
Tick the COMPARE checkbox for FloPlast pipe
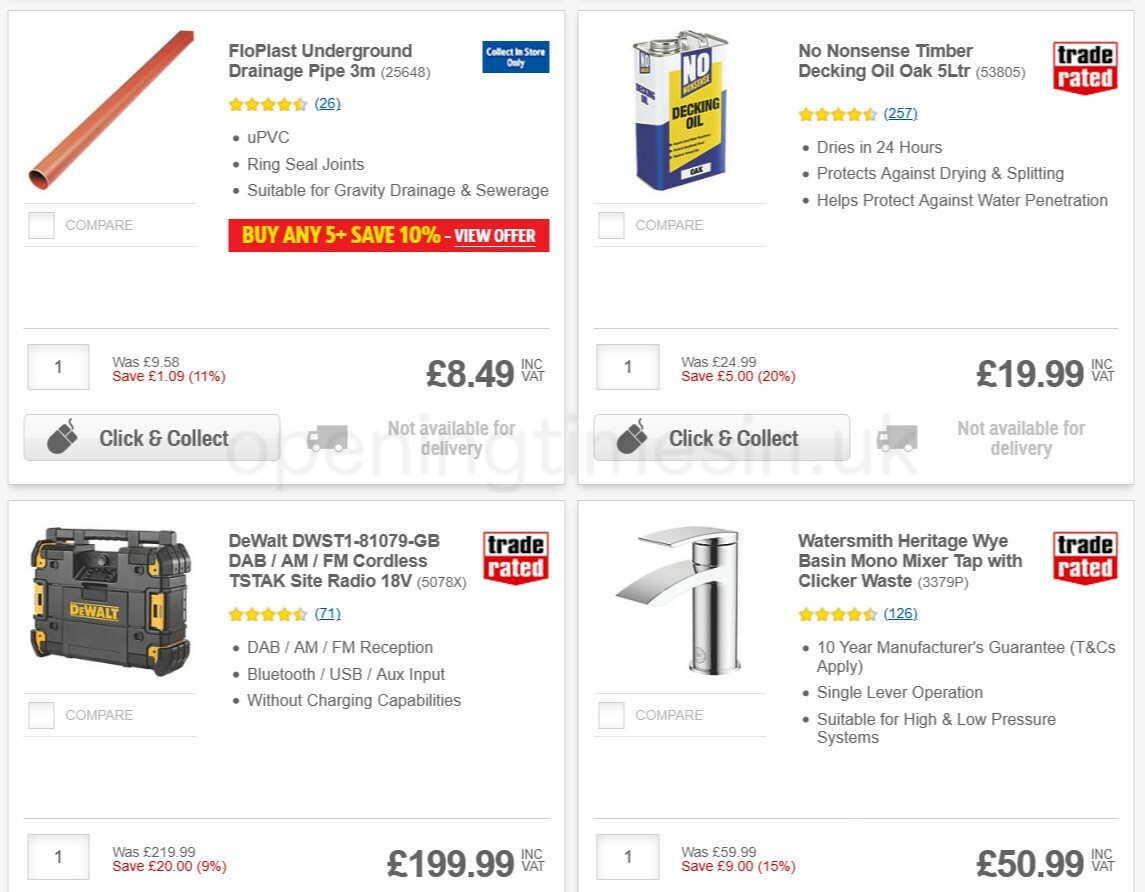pos(41,225)
